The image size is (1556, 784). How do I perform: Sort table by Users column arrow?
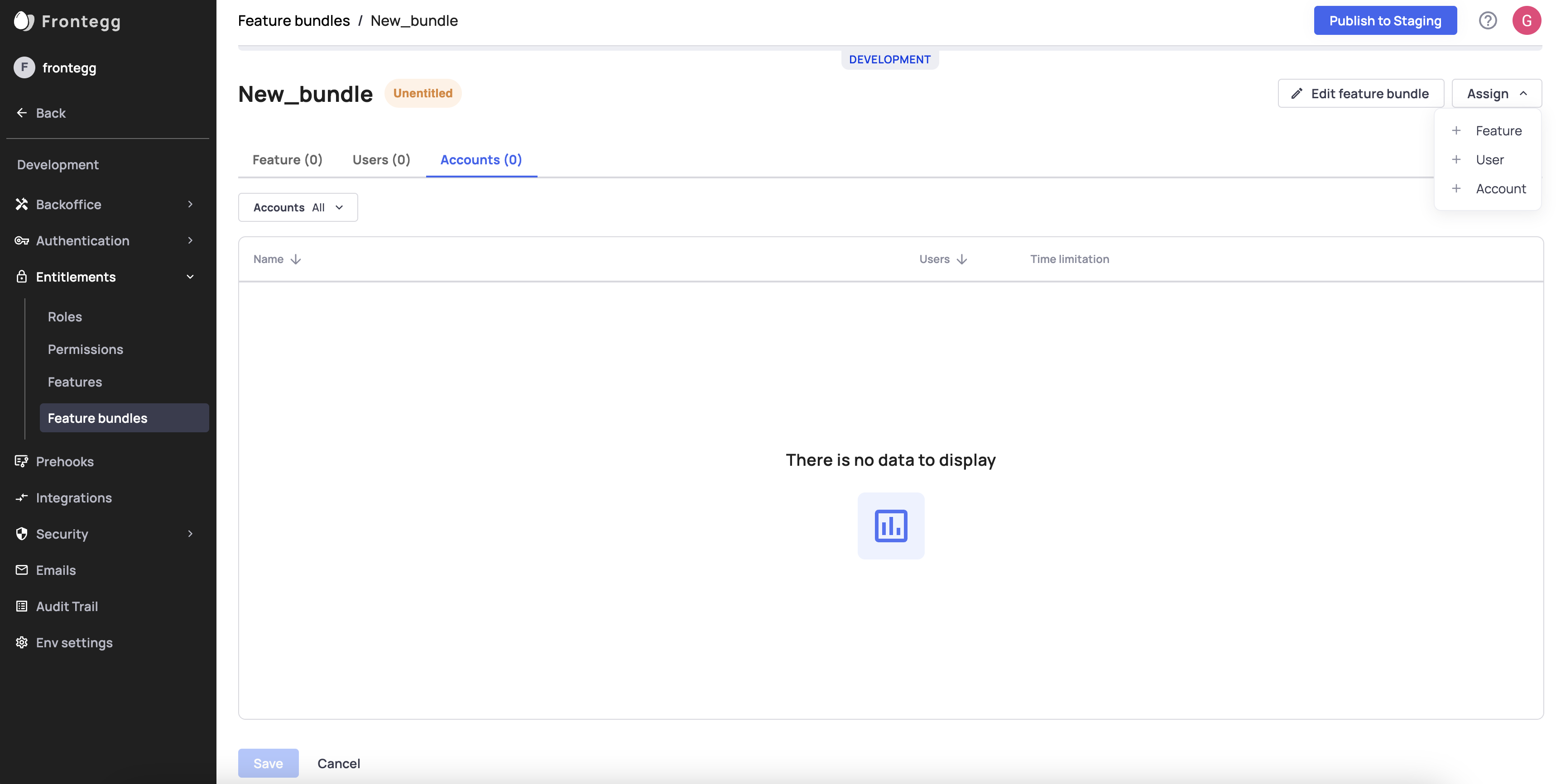coord(961,259)
